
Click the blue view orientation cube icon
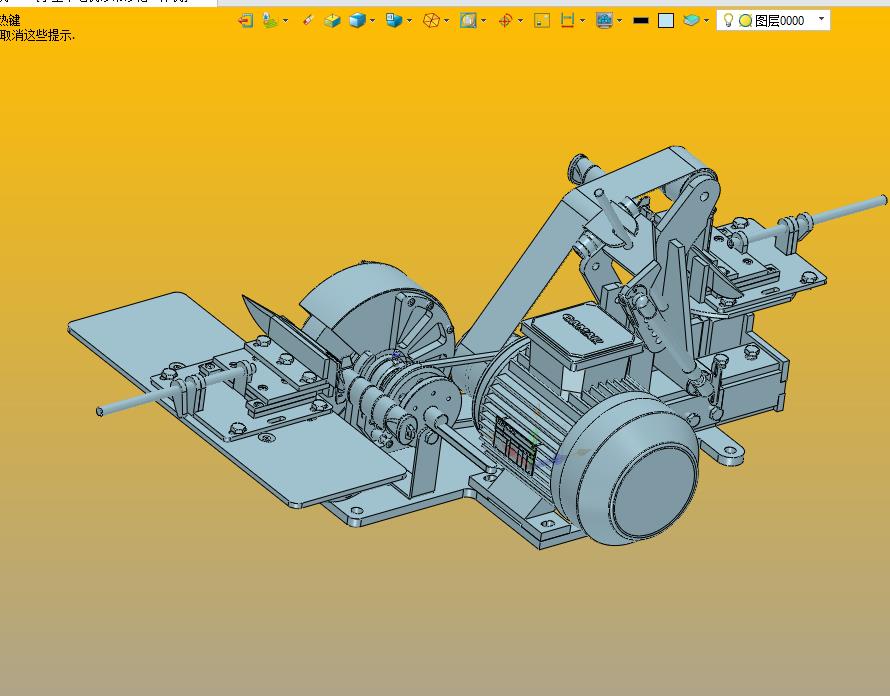[394, 21]
